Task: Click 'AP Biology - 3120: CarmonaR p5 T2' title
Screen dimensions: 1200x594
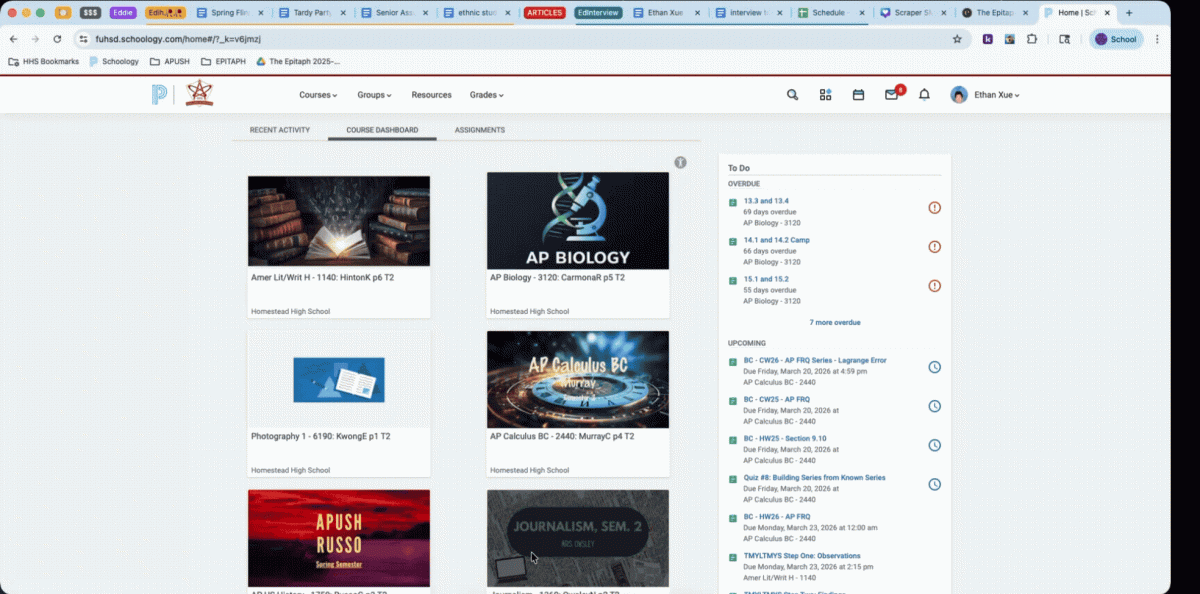Action: [557, 277]
